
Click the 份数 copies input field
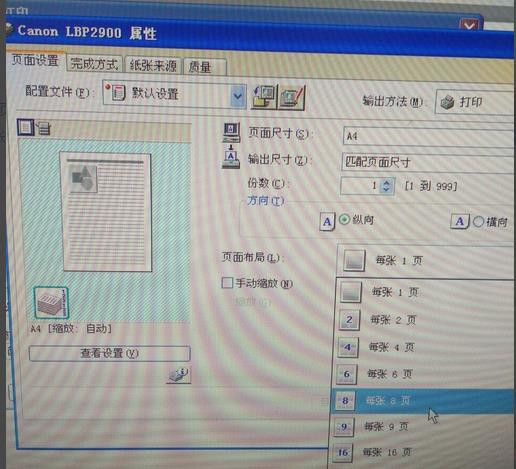click(x=360, y=186)
